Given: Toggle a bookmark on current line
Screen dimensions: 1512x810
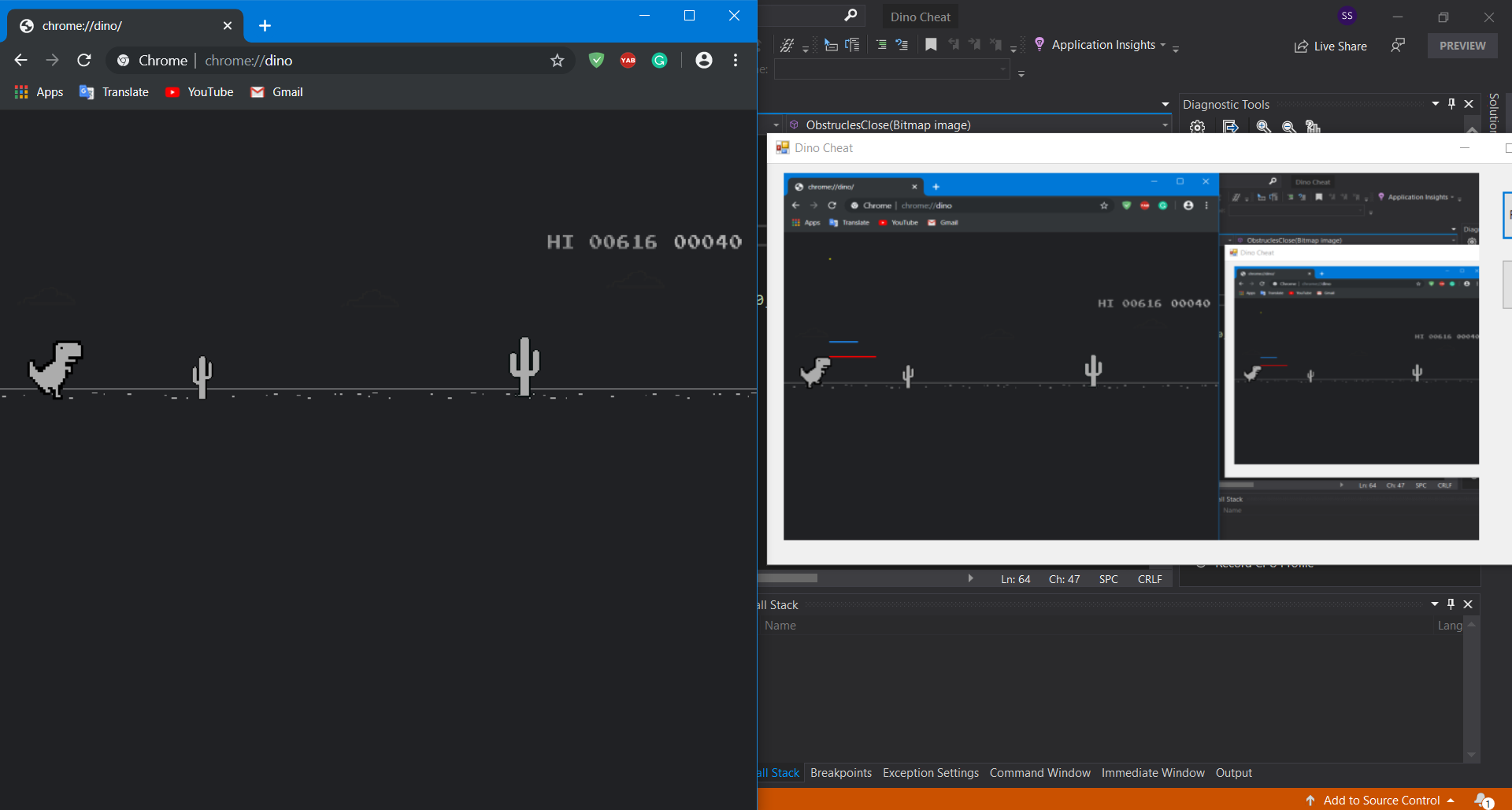Looking at the screenshot, I should 931,45.
